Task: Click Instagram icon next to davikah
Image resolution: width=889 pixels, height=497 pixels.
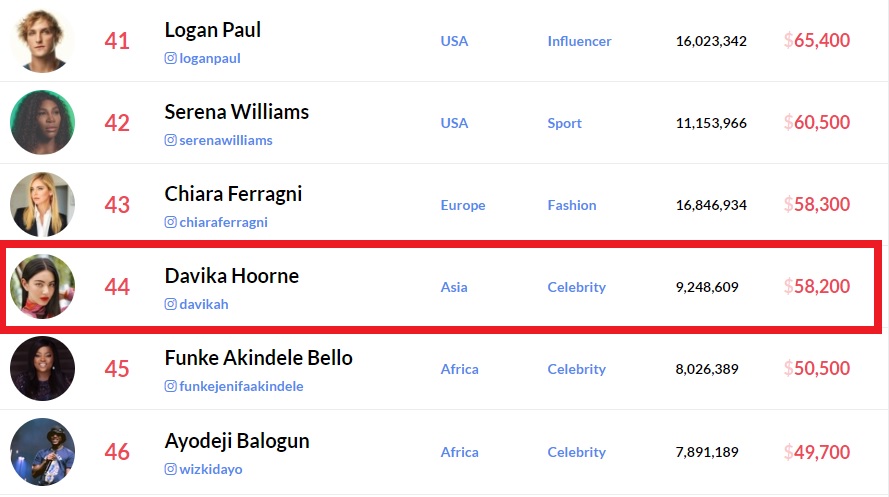Action: 171,305
